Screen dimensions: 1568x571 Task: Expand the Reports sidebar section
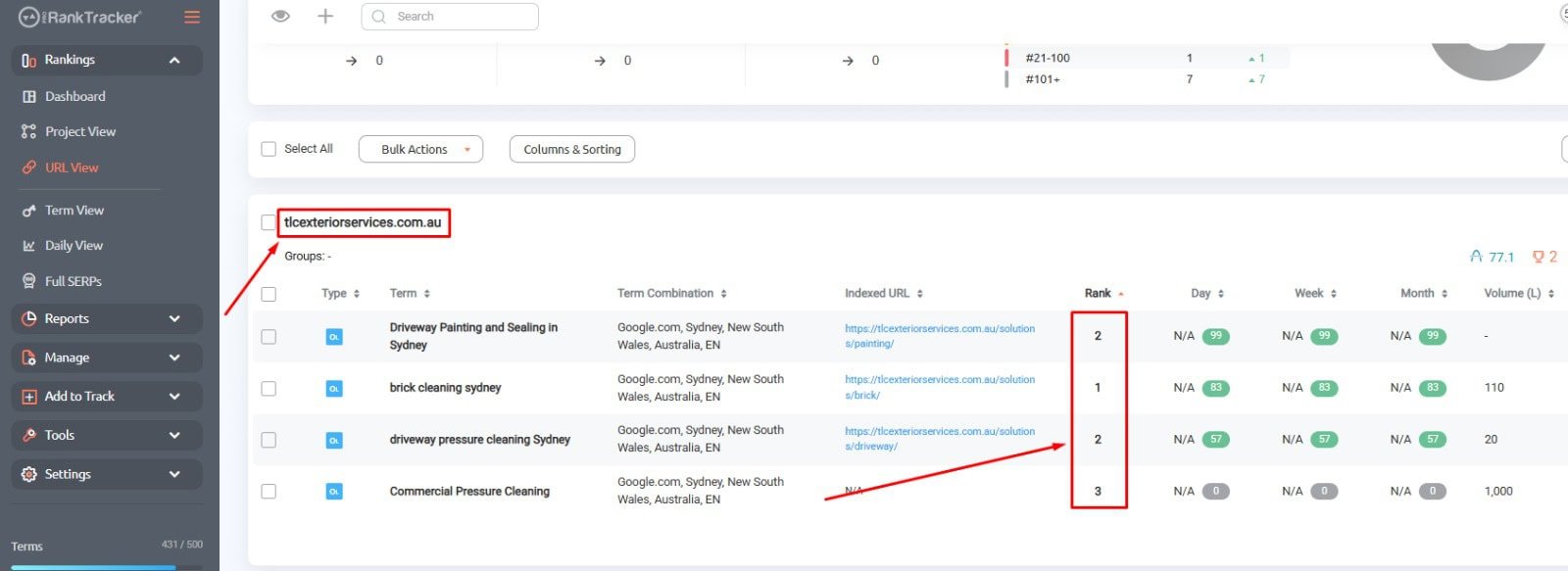[x=107, y=318]
